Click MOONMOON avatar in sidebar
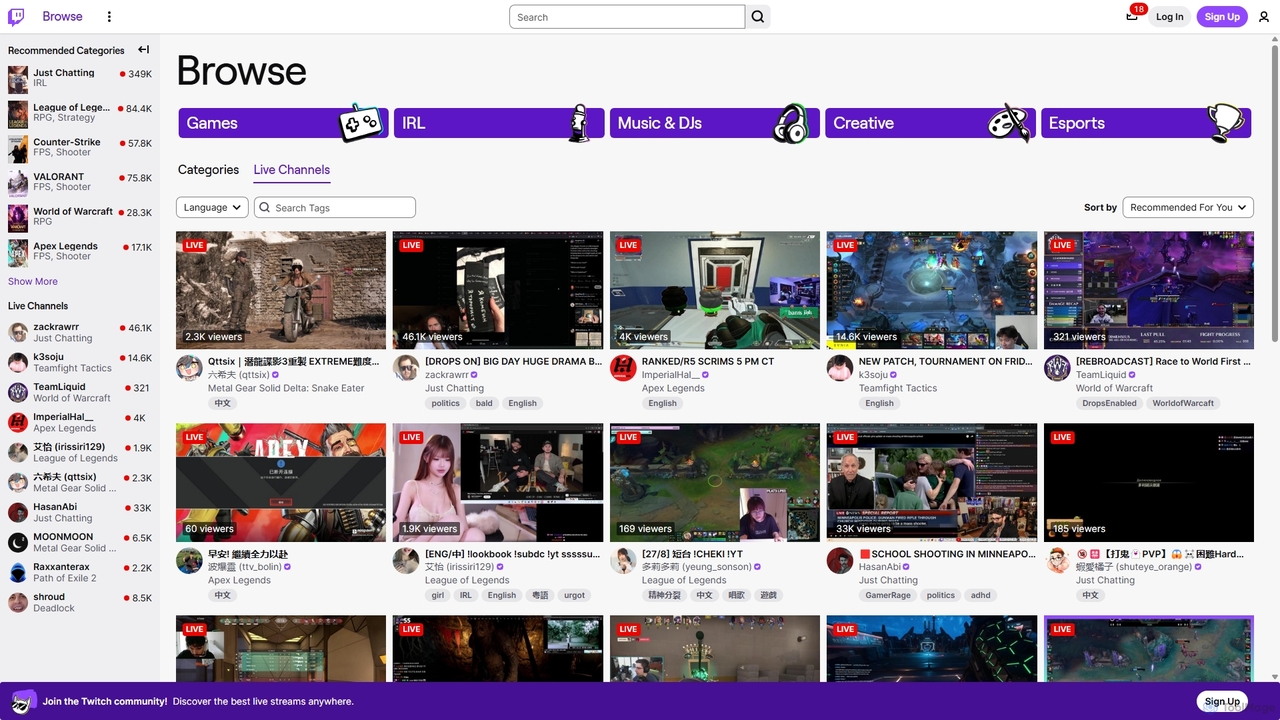 (x=18, y=542)
